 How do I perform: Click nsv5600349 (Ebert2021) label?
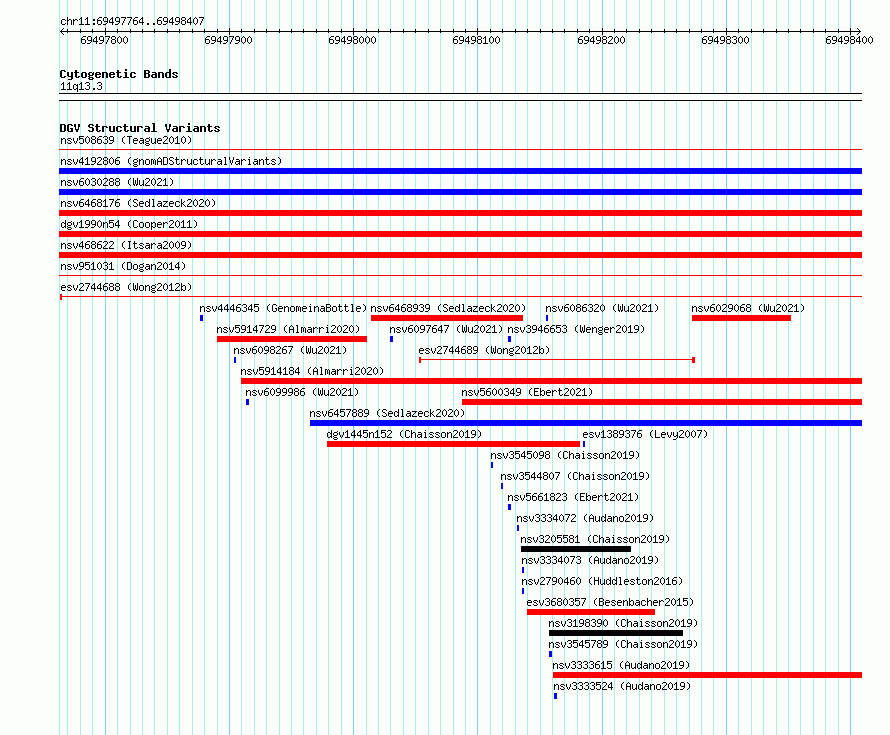tap(527, 392)
